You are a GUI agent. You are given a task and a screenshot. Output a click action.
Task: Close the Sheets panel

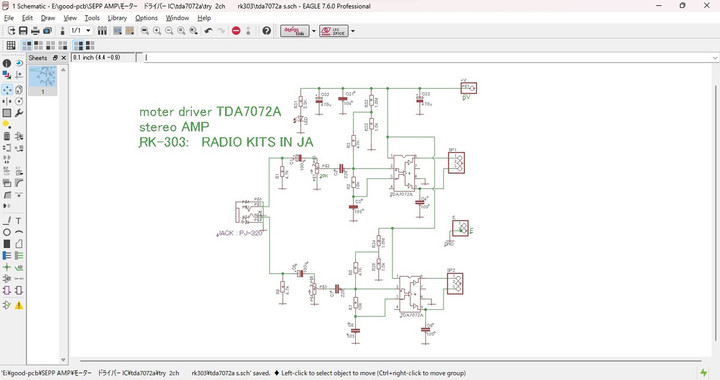(64, 58)
